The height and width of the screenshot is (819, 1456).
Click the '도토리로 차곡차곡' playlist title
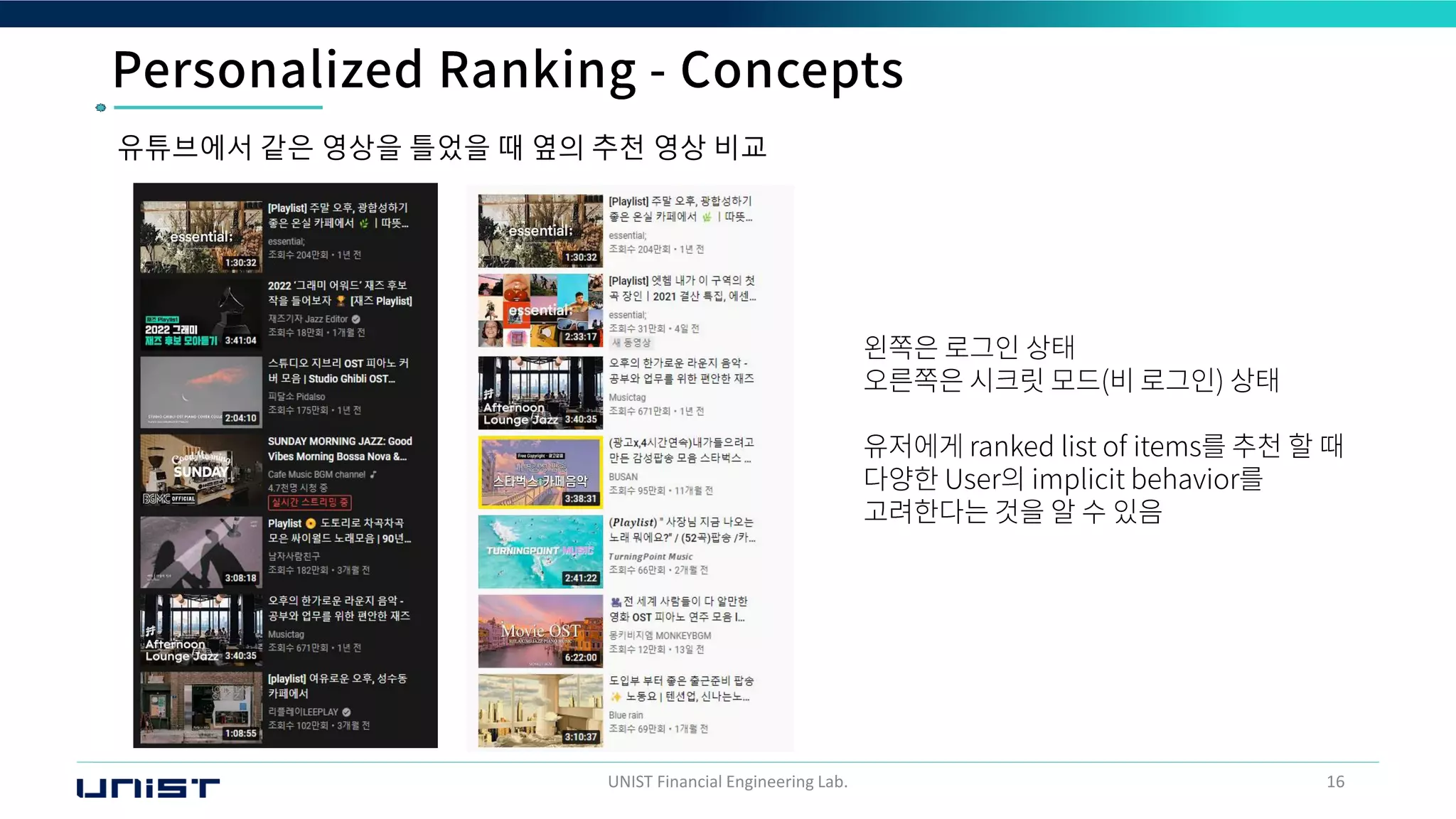(x=339, y=530)
